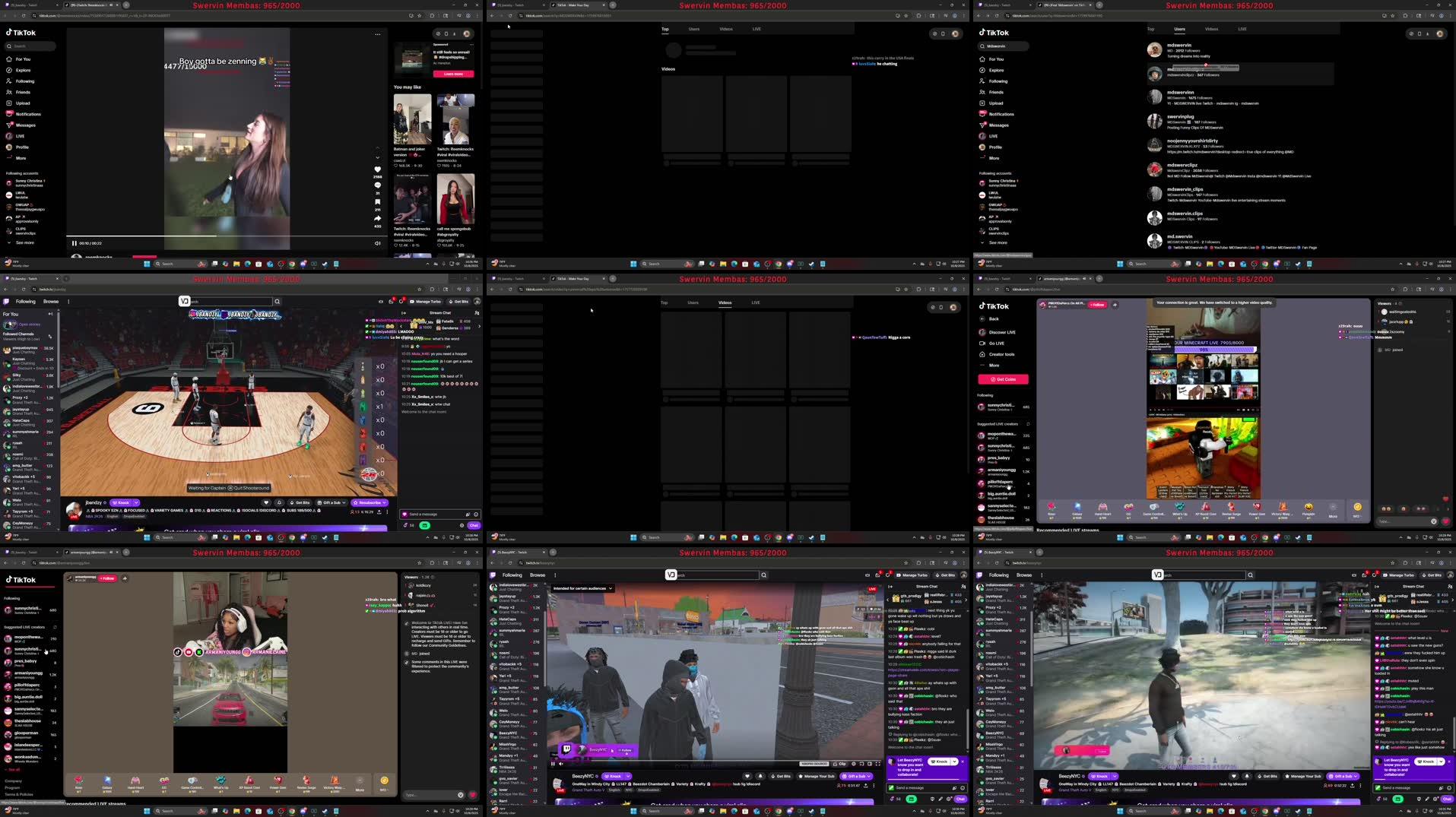Image resolution: width=1456 pixels, height=817 pixels.
Task: Open Resubscribe dropdown on jbandzy channel
Action: point(385,502)
